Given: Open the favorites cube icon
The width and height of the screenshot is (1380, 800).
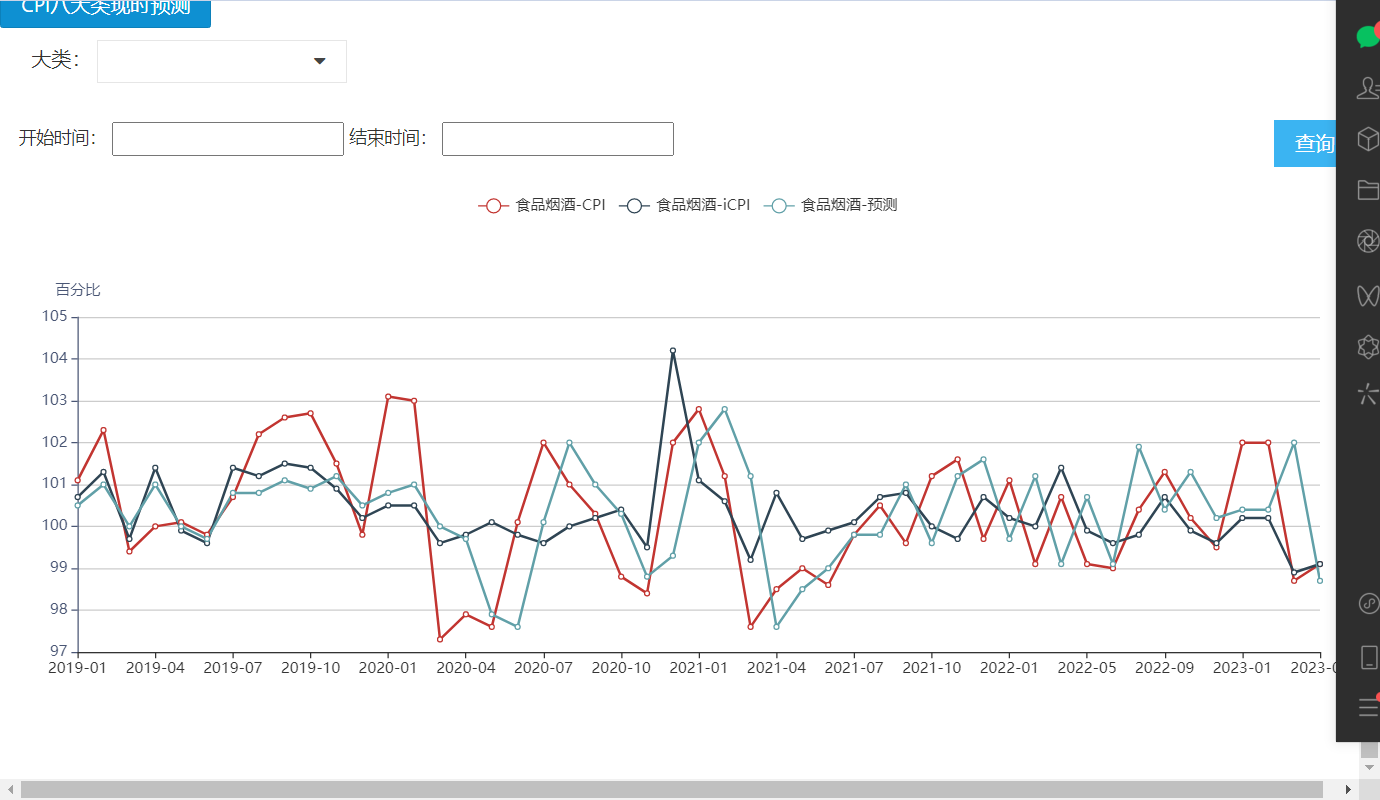Looking at the screenshot, I should point(1367,139).
